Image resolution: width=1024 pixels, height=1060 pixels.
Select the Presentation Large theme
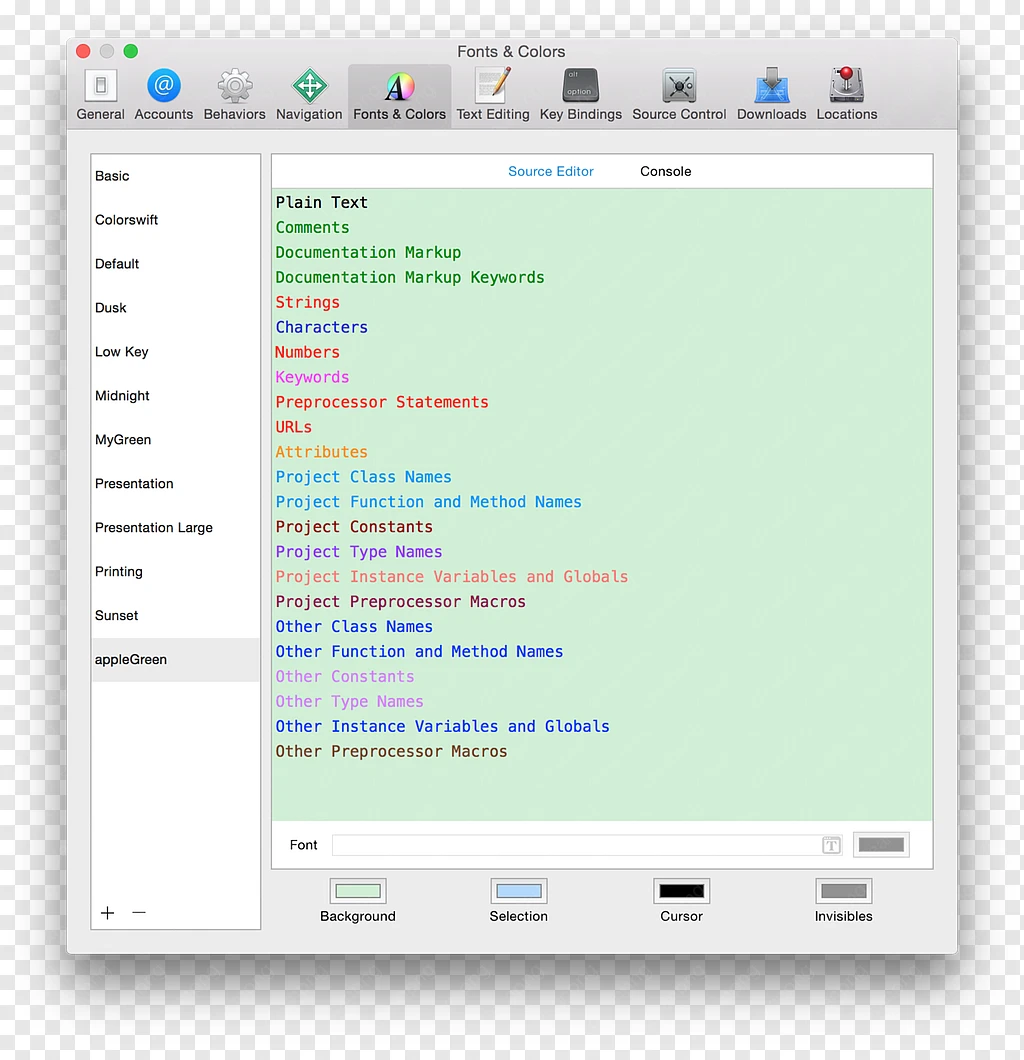tap(176, 527)
